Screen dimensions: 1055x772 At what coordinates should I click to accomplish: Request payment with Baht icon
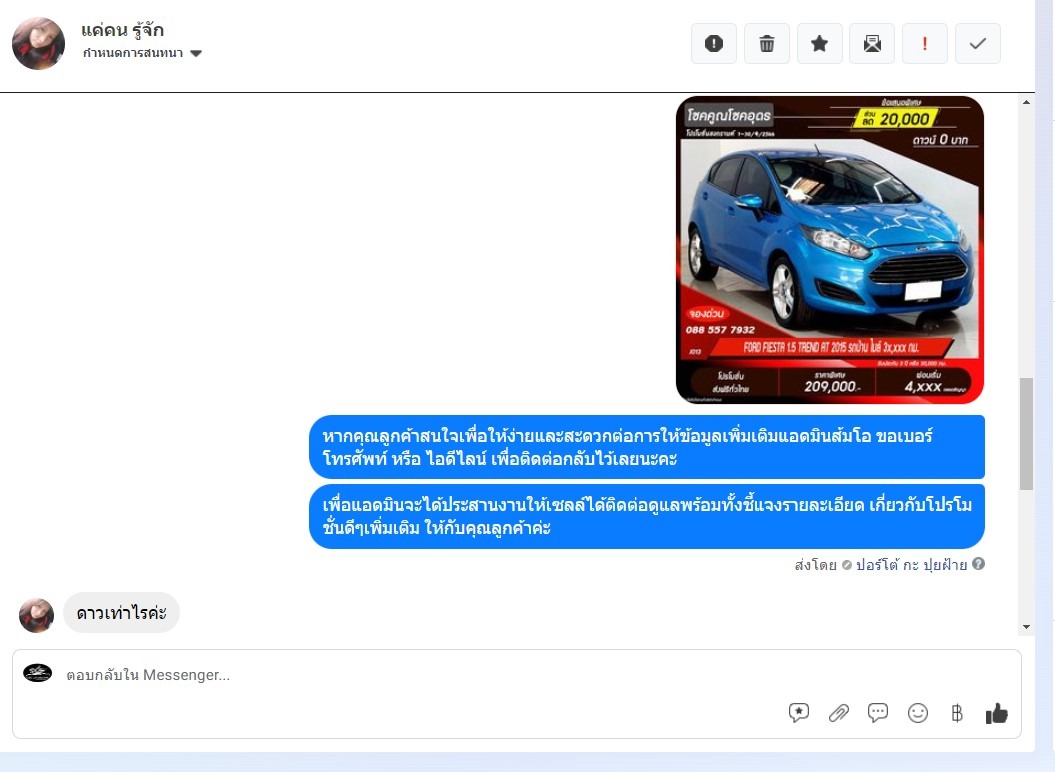[957, 713]
